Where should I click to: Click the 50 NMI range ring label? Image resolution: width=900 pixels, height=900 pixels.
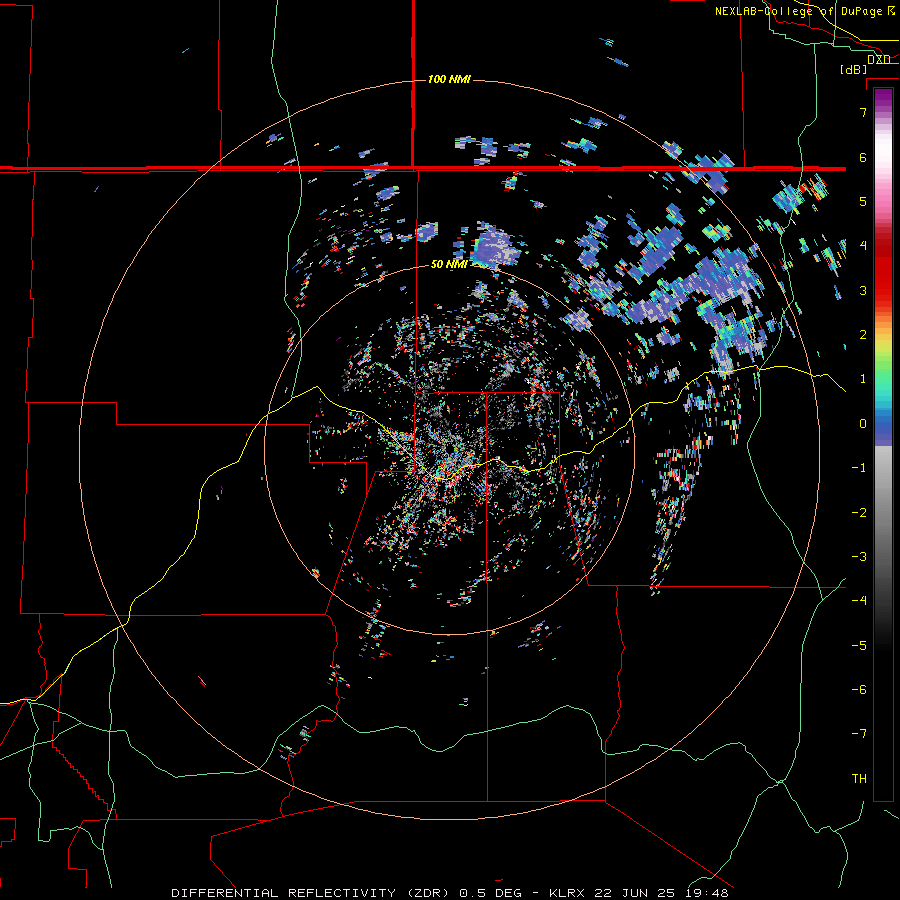[x=449, y=264]
